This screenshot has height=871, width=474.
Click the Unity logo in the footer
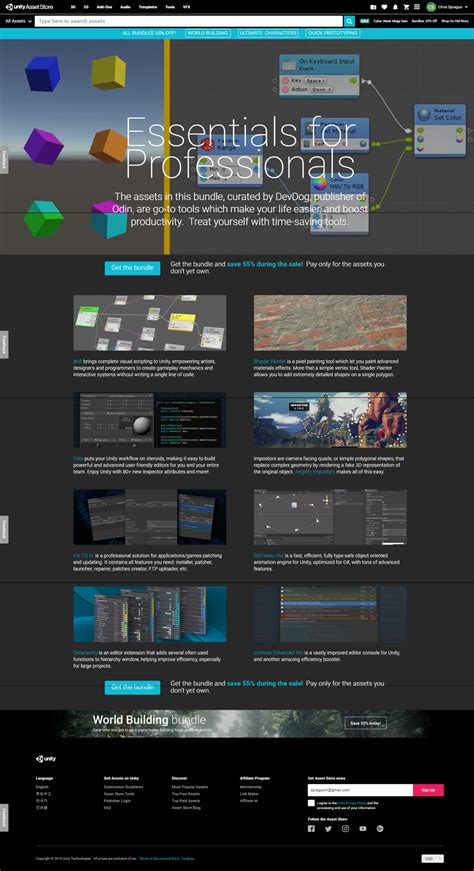click(46, 759)
